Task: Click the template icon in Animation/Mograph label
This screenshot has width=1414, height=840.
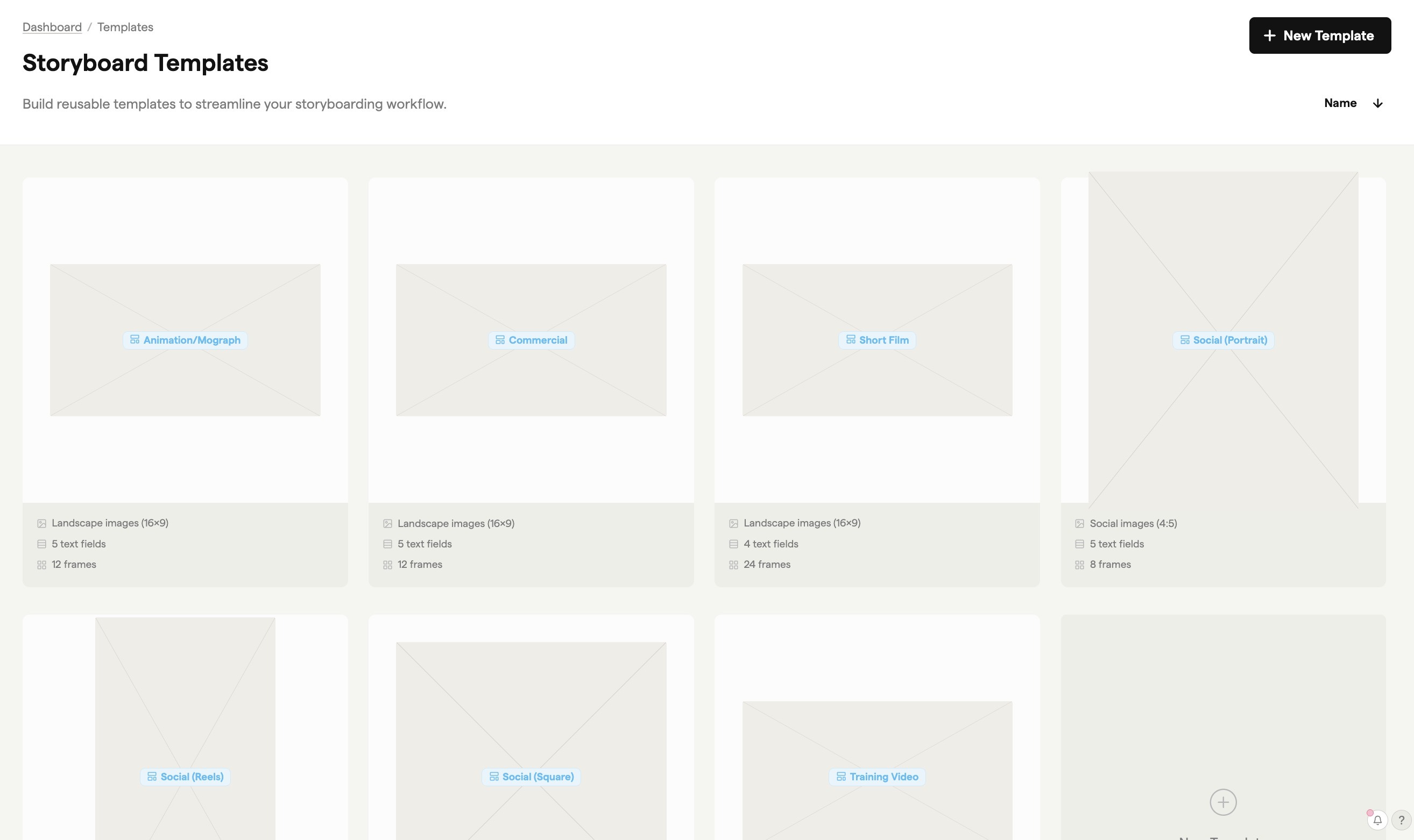Action: pos(135,340)
